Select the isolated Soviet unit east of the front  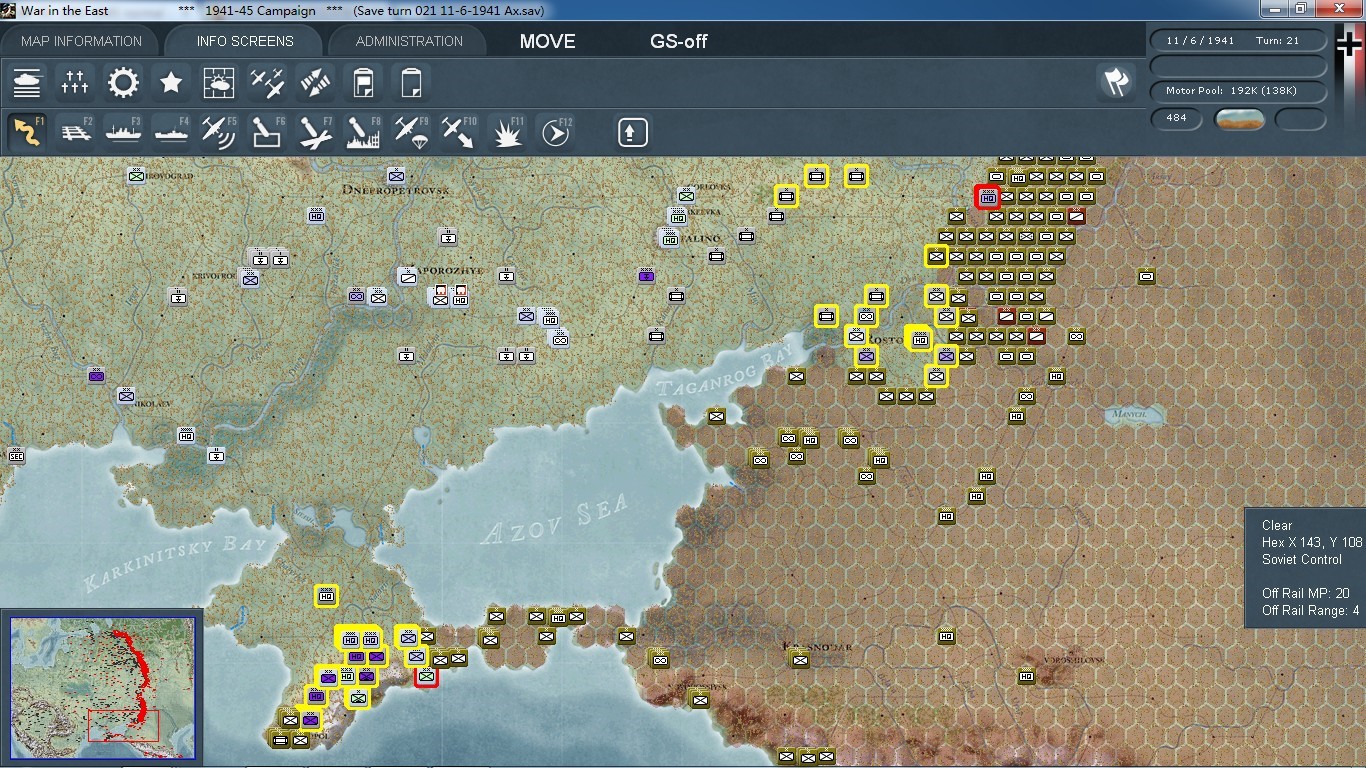(x=1146, y=276)
